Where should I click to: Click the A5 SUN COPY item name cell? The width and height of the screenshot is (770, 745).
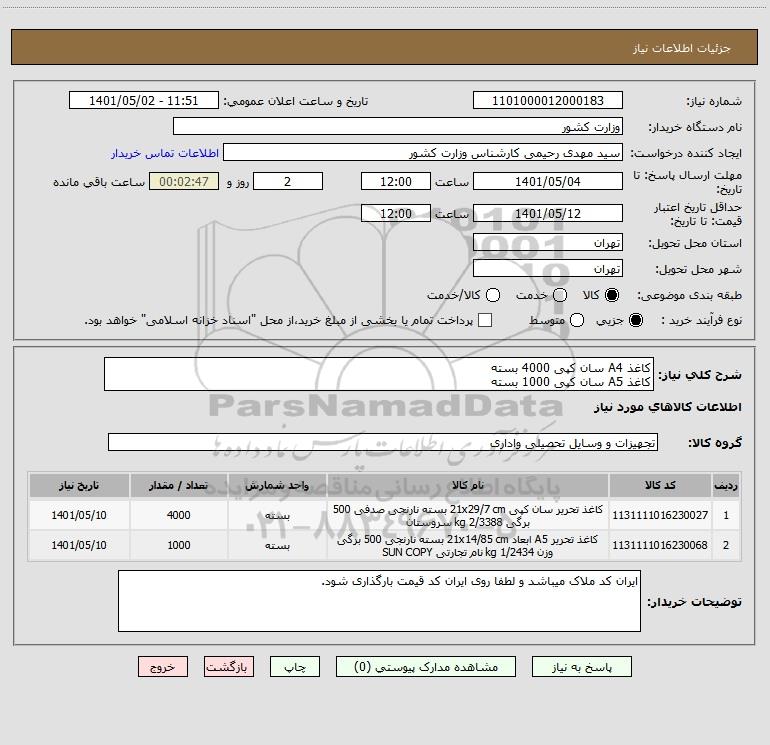point(468,545)
